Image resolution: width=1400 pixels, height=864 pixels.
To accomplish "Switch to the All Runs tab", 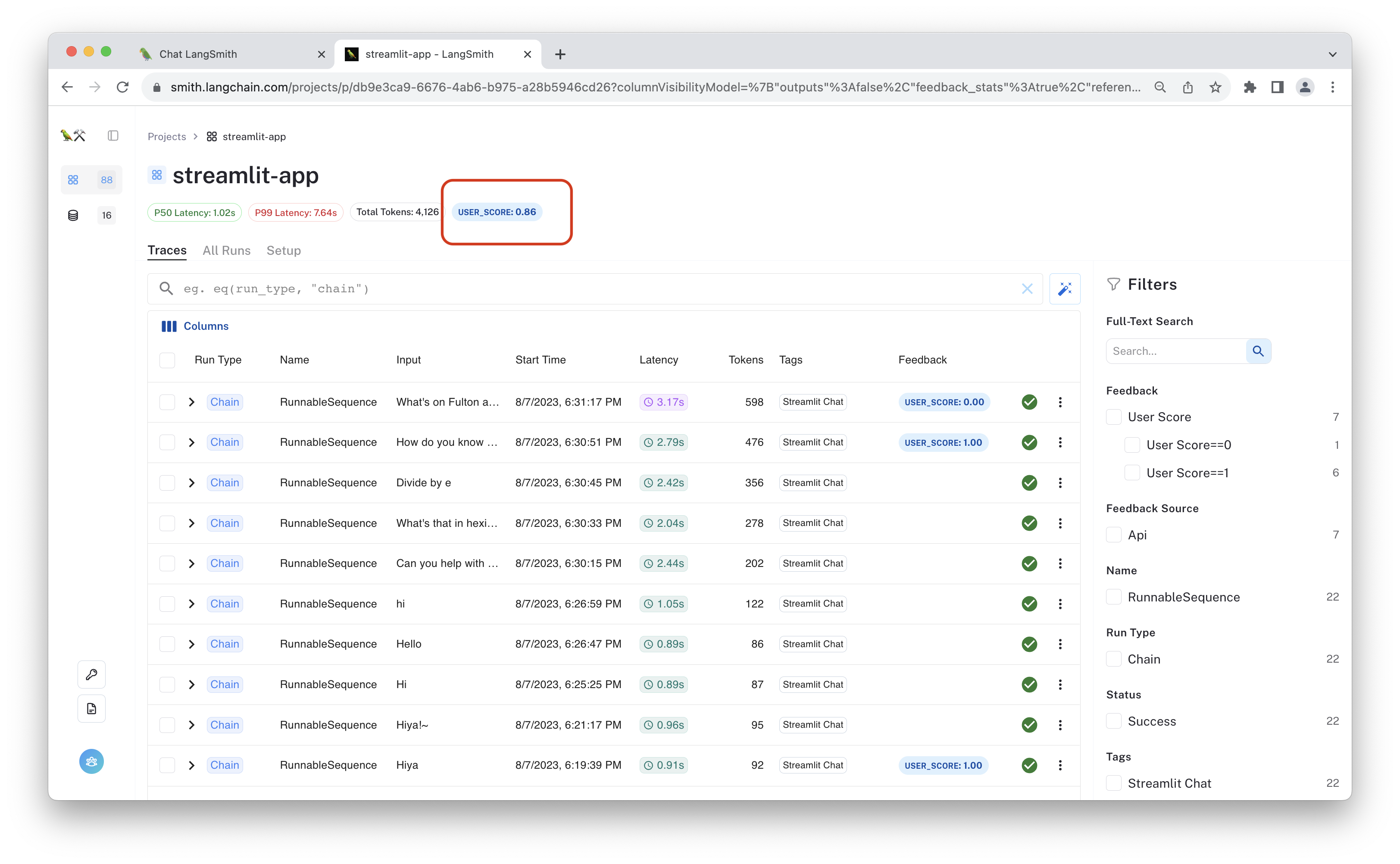I will (x=226, y=250).
